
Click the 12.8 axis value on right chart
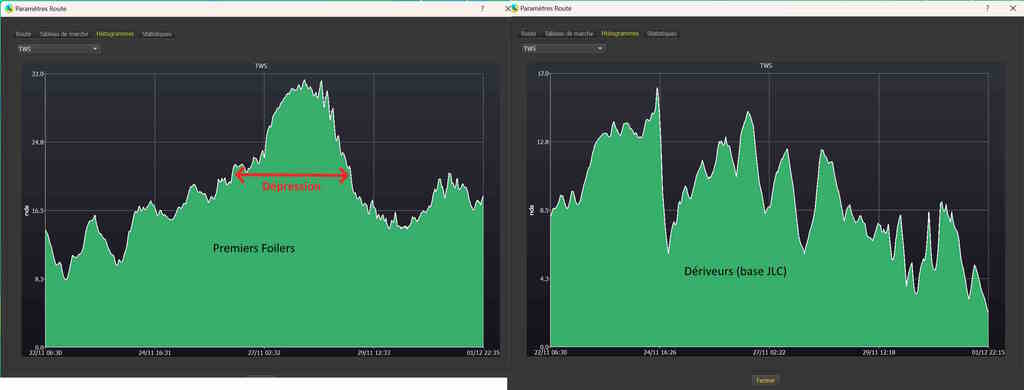(x=542, y=142)
